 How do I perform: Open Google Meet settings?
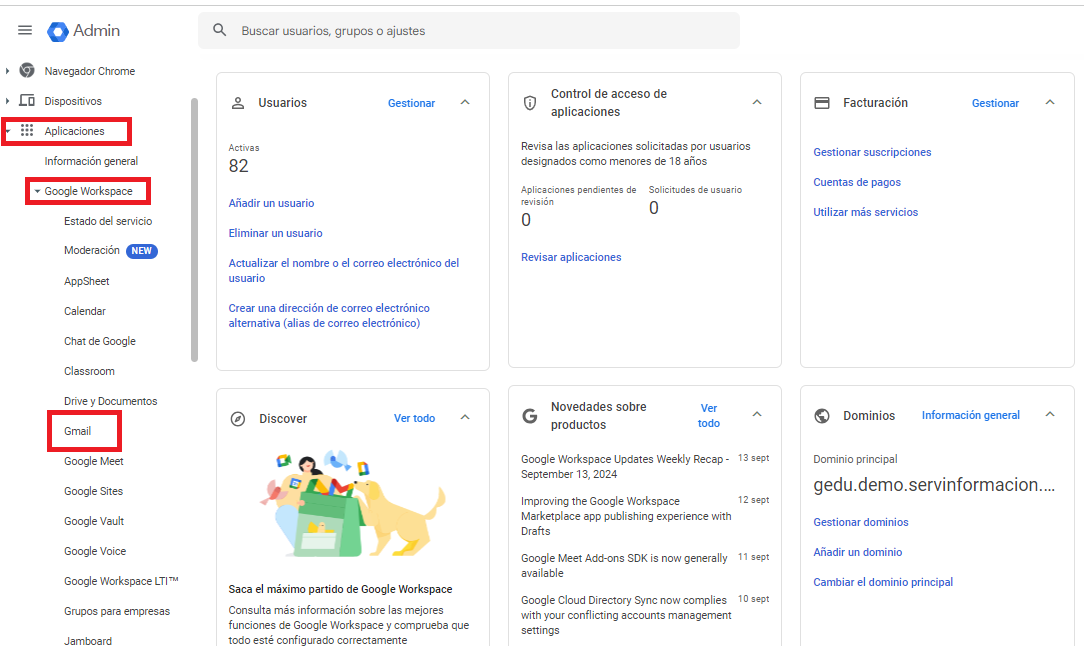(x=94, y=461)
